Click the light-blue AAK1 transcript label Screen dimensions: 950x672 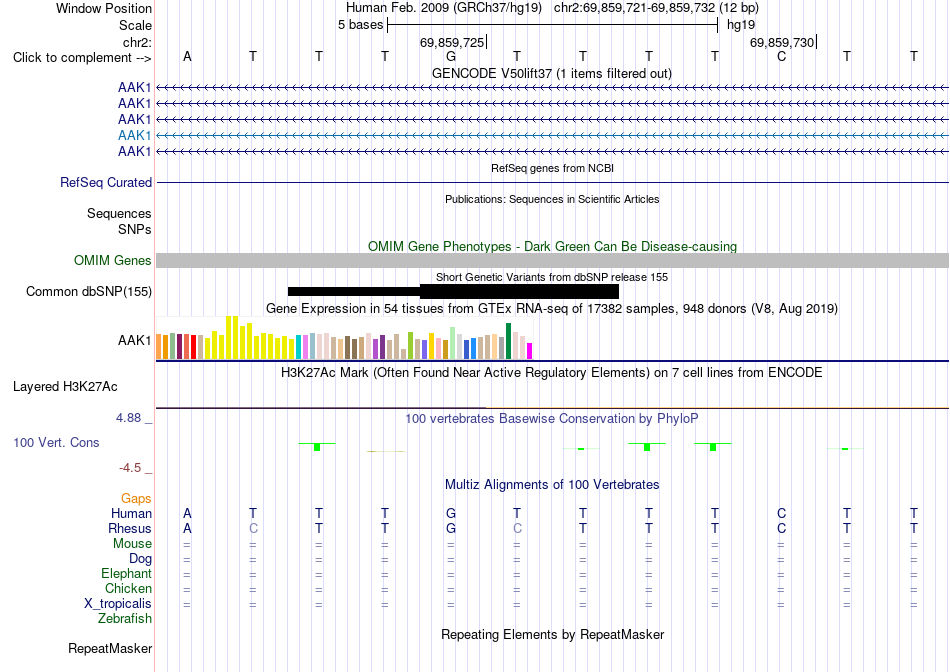tap(135, 135)
